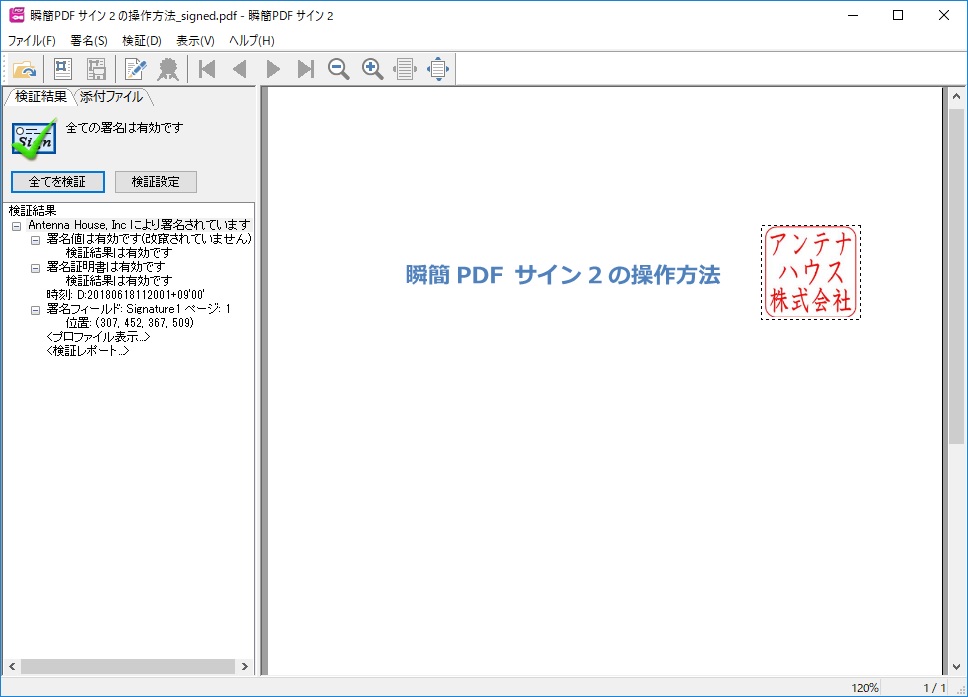The image size is (968, 697).
Task: Fit page width icon
Action: [x=405, y=69]
